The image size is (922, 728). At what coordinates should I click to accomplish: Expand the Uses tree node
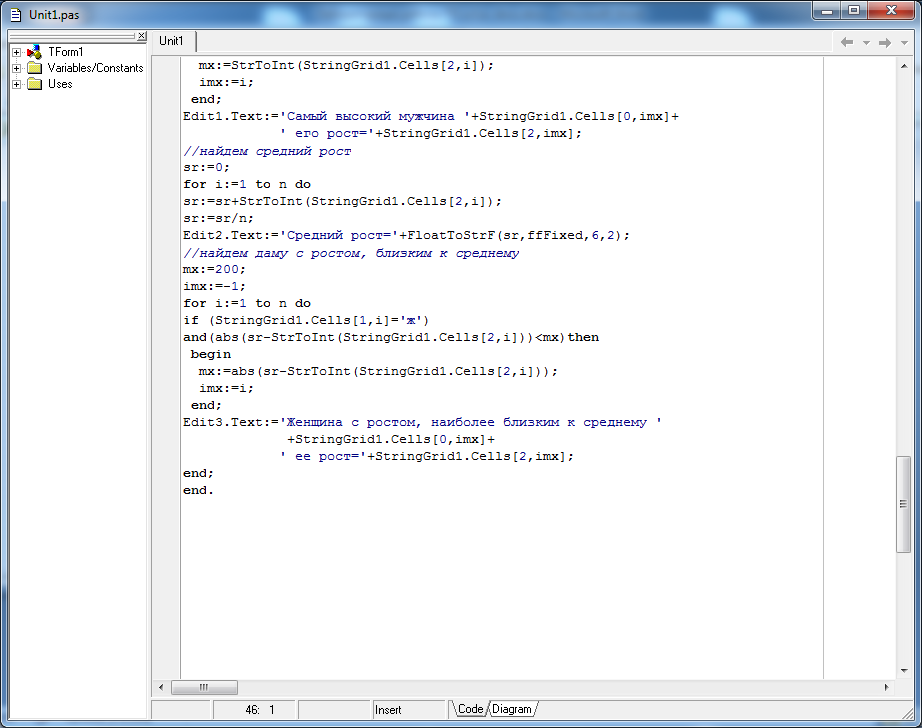pyautogui.click(x=16, y=84)
